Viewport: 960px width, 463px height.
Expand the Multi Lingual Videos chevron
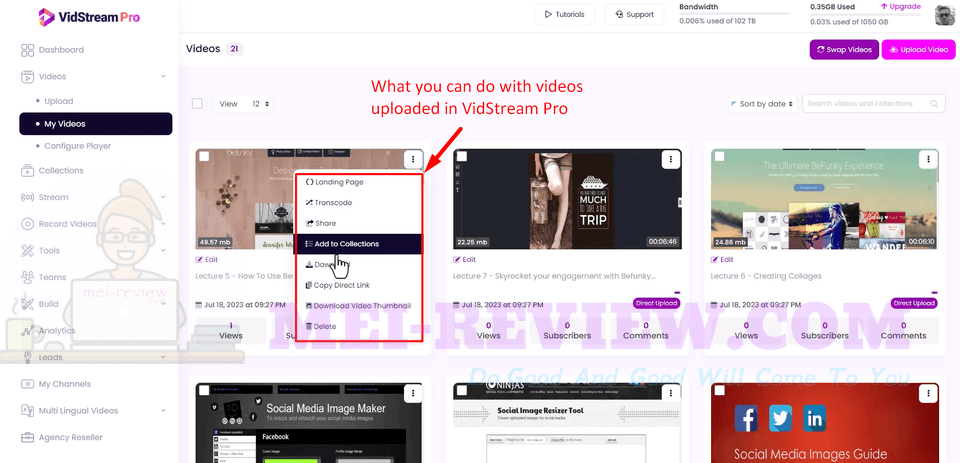[163, 411]
